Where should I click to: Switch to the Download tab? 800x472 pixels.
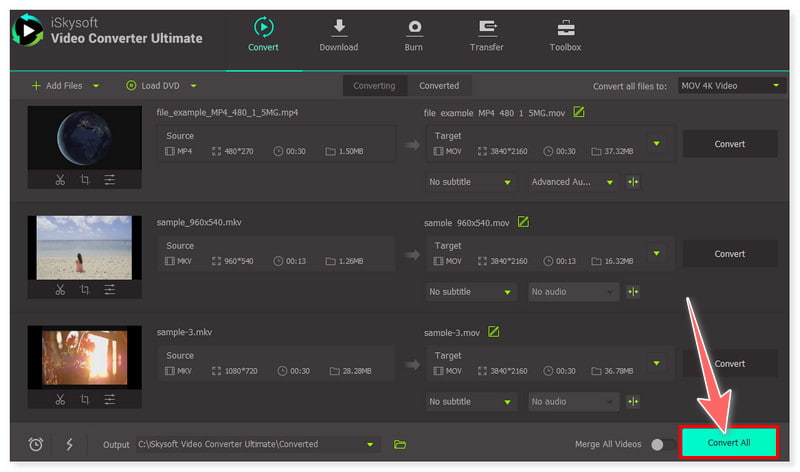coord(338,35)
